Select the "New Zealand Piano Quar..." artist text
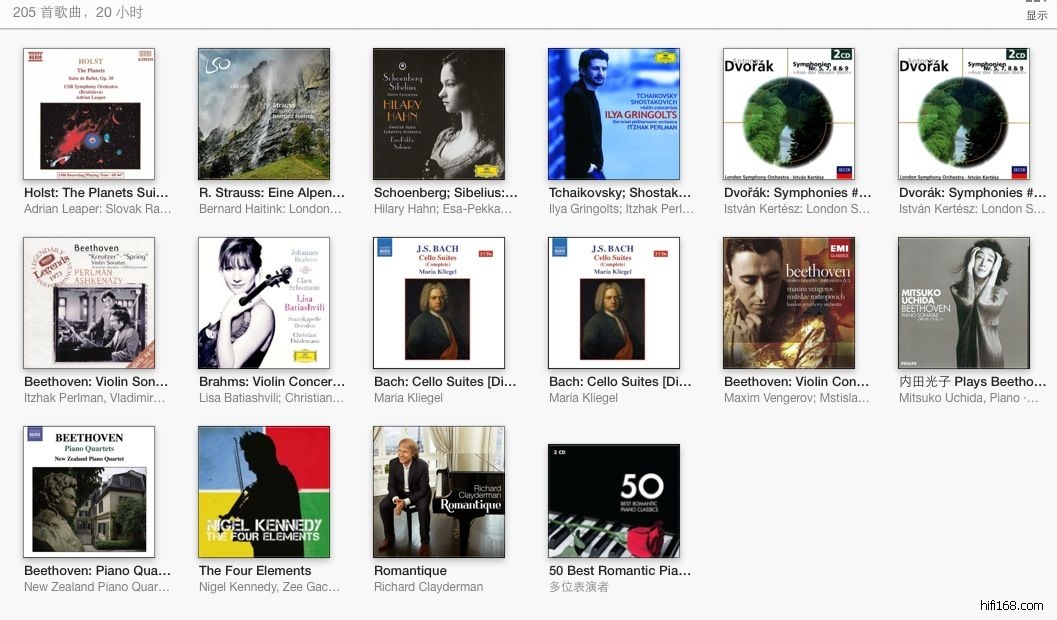Screen dimensions: 1057x620 [x=97, y=587]
